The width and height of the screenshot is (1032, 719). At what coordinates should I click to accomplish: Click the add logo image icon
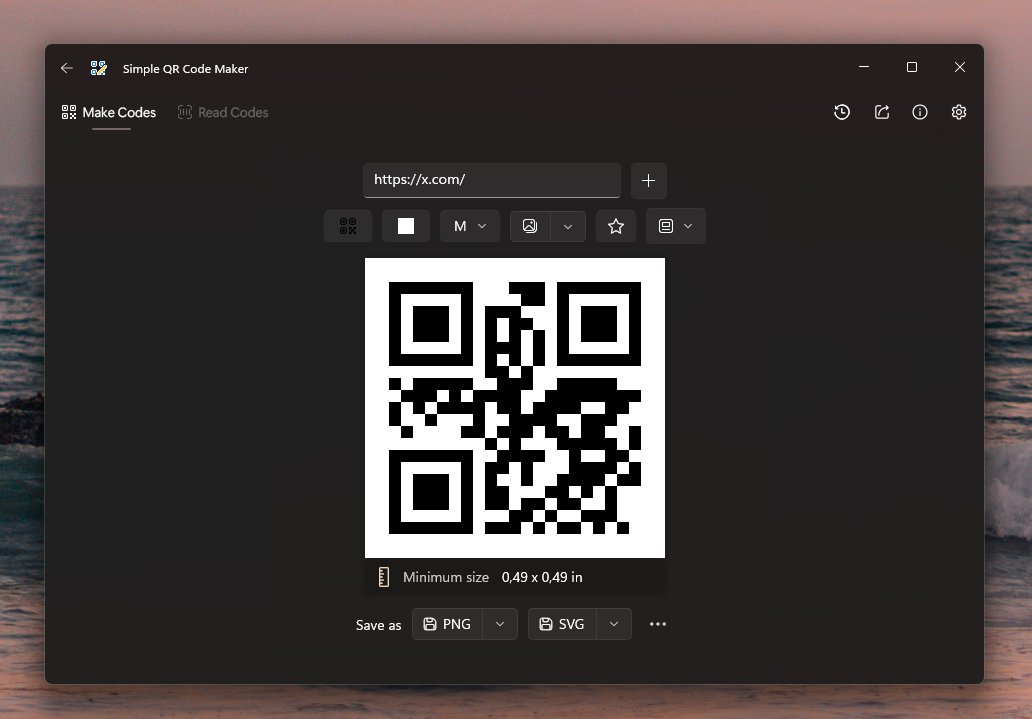coord(530,226)
